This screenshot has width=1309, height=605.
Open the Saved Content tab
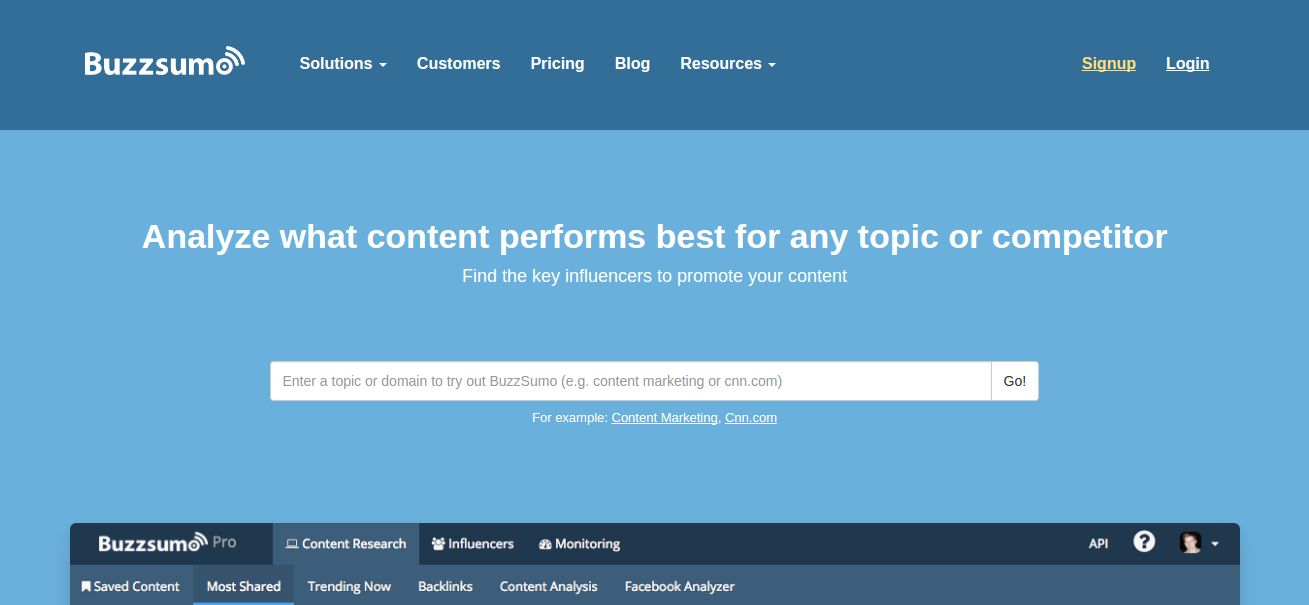(131, 586)
